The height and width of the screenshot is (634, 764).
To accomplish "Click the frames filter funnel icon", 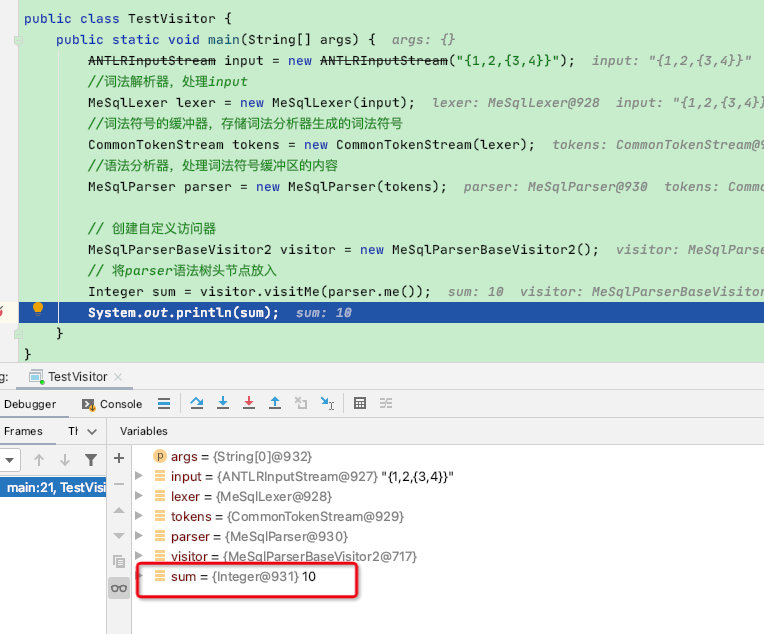I will 91,460.
